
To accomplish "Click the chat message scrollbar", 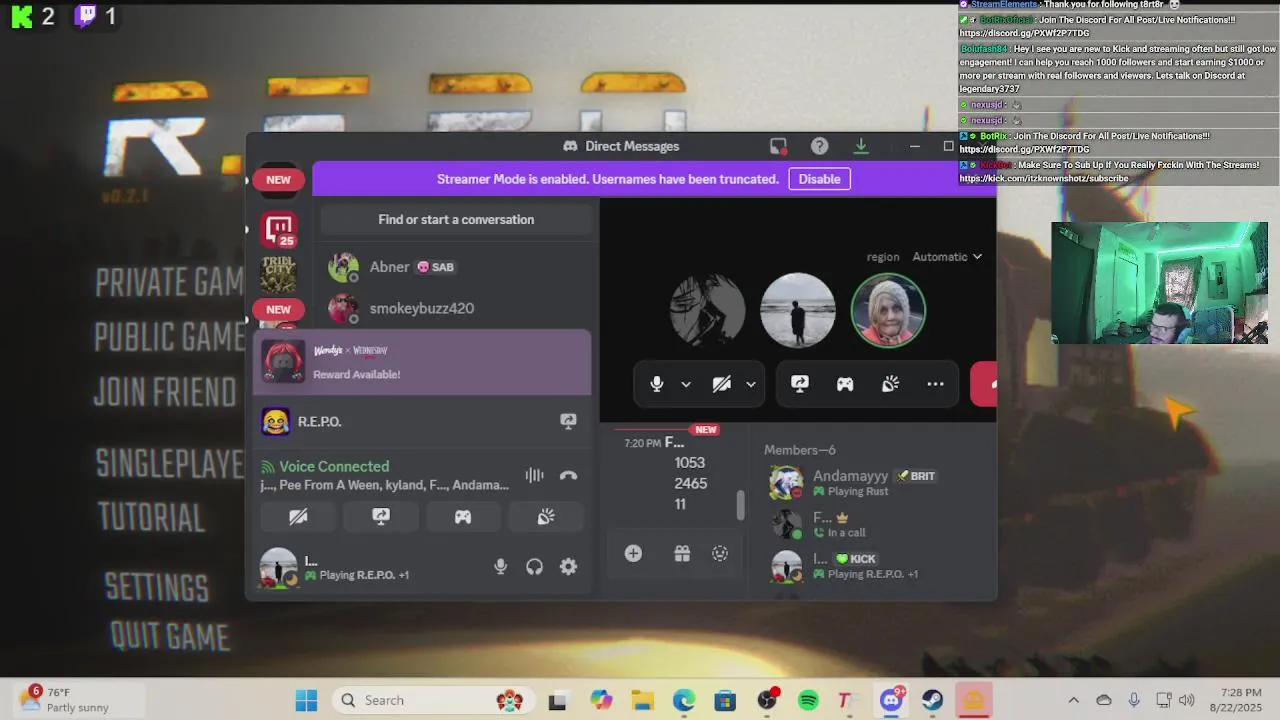I will [740, 505].
